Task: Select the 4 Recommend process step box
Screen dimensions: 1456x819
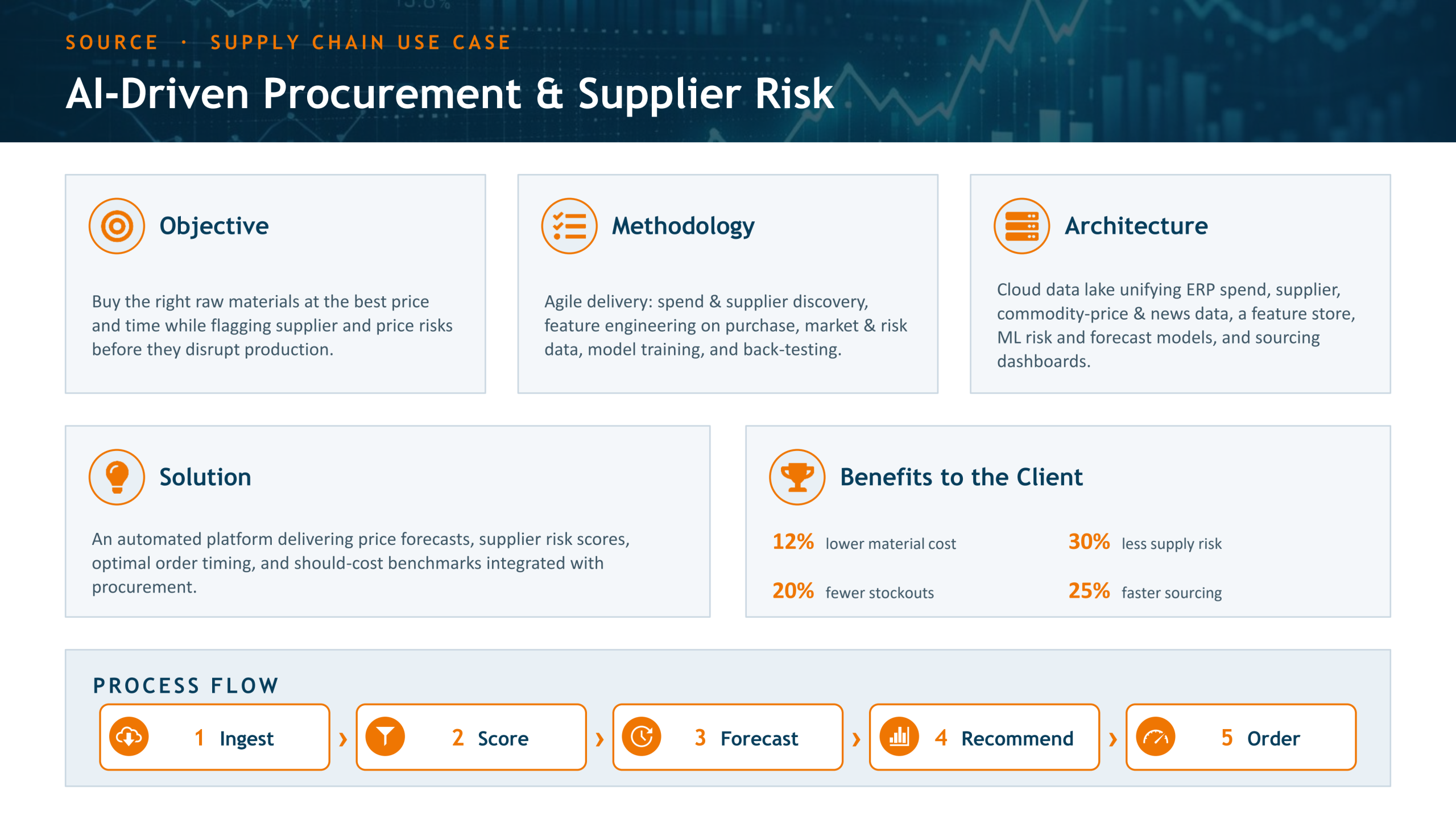Action: [984, 737]
